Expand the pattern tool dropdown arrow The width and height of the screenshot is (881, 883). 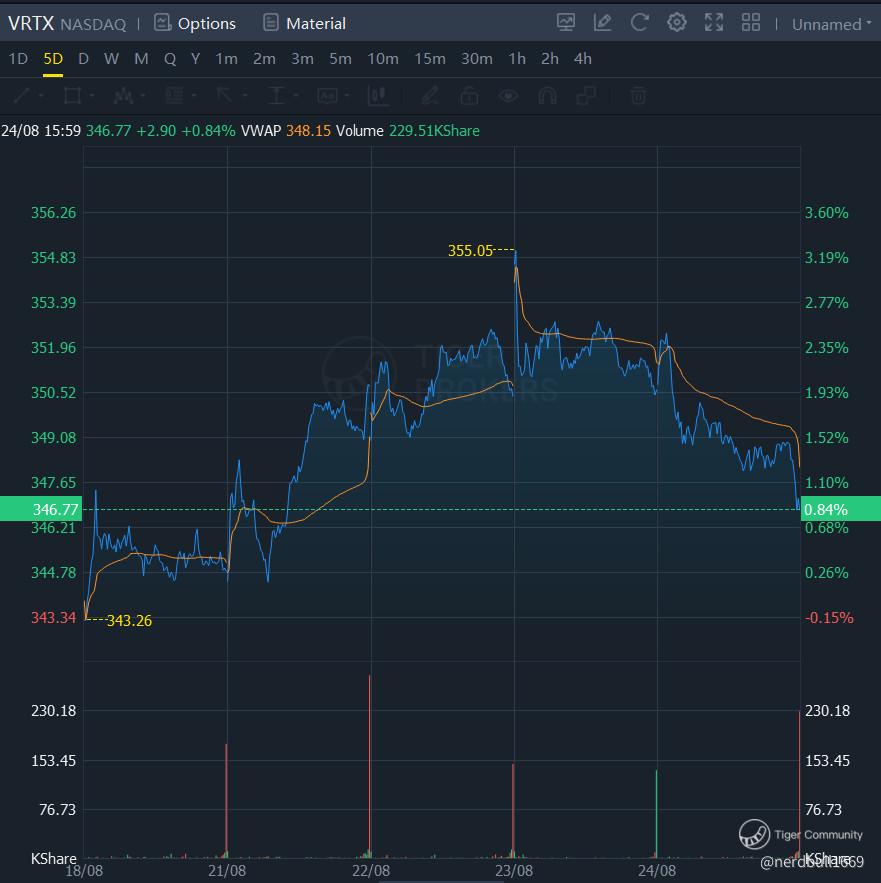click(143, 95)
